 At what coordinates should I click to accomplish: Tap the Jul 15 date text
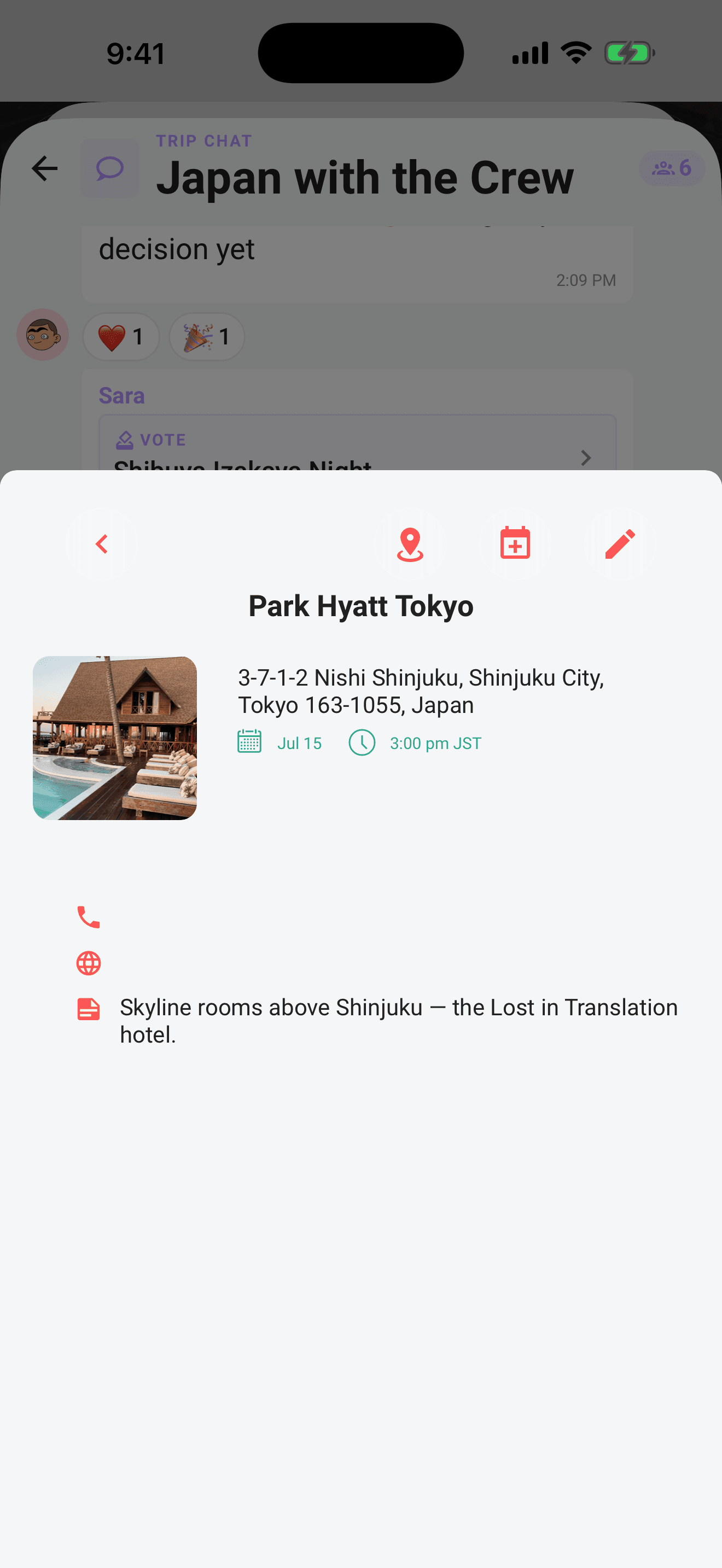[x=300, y=743]
